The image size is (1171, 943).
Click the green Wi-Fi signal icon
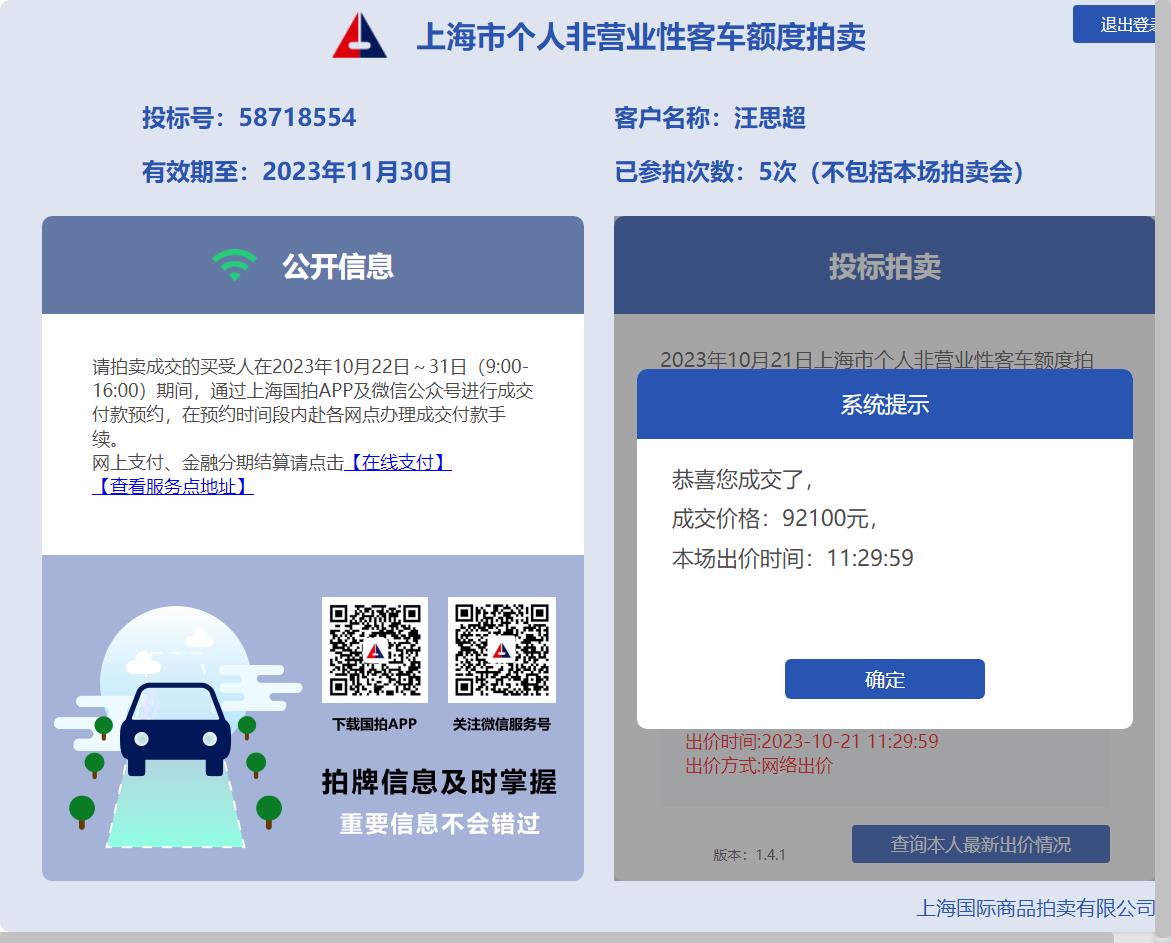point(234,264)
